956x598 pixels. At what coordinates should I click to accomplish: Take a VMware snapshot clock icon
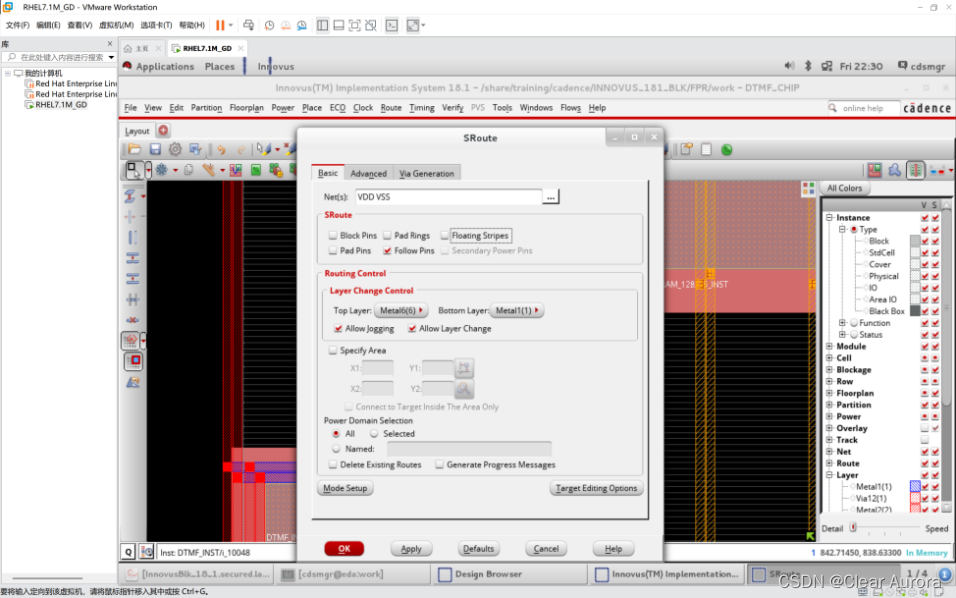(x=269, y=25)
